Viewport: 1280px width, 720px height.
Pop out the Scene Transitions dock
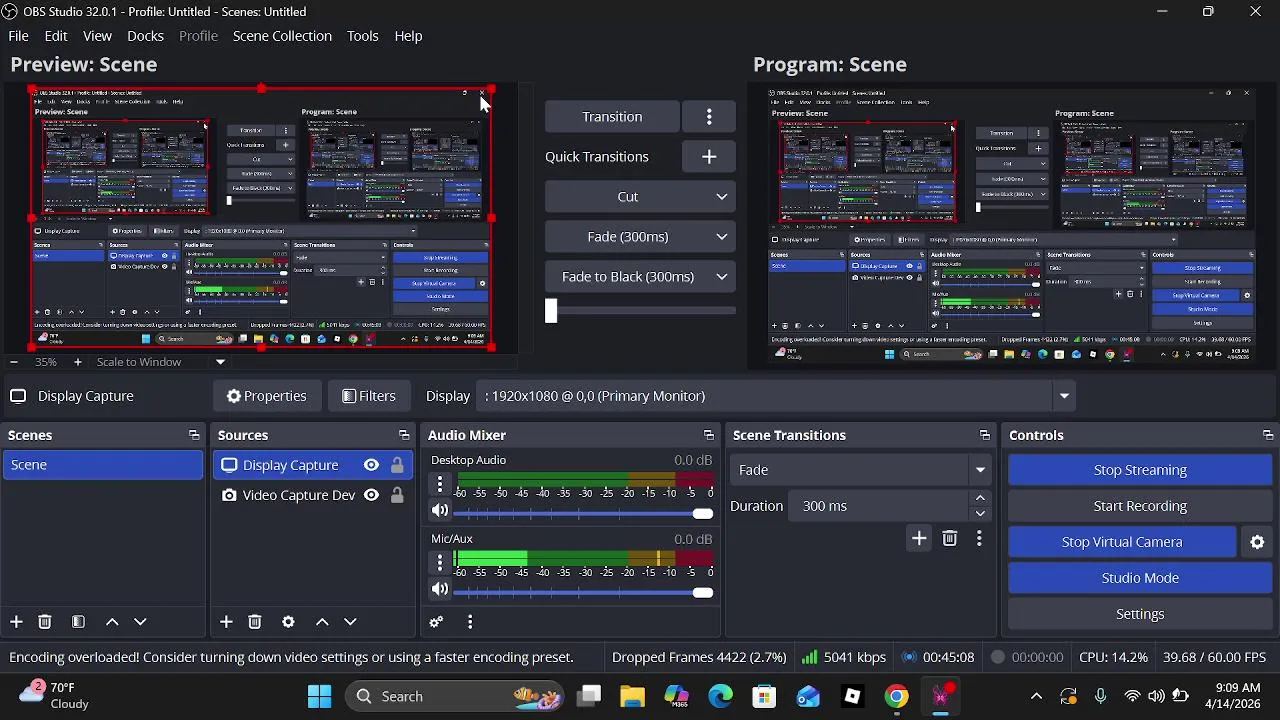coord(985,435)
